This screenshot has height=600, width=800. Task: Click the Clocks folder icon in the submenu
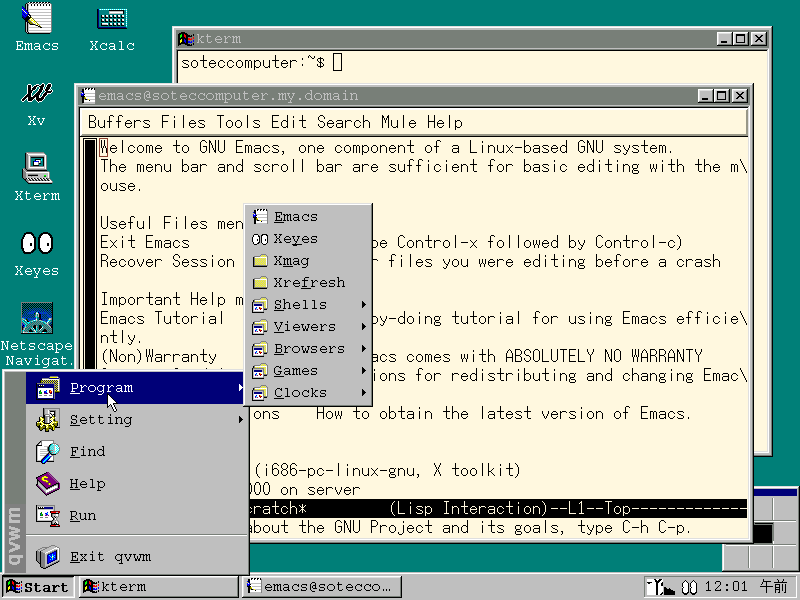click(x=260, y=392)
